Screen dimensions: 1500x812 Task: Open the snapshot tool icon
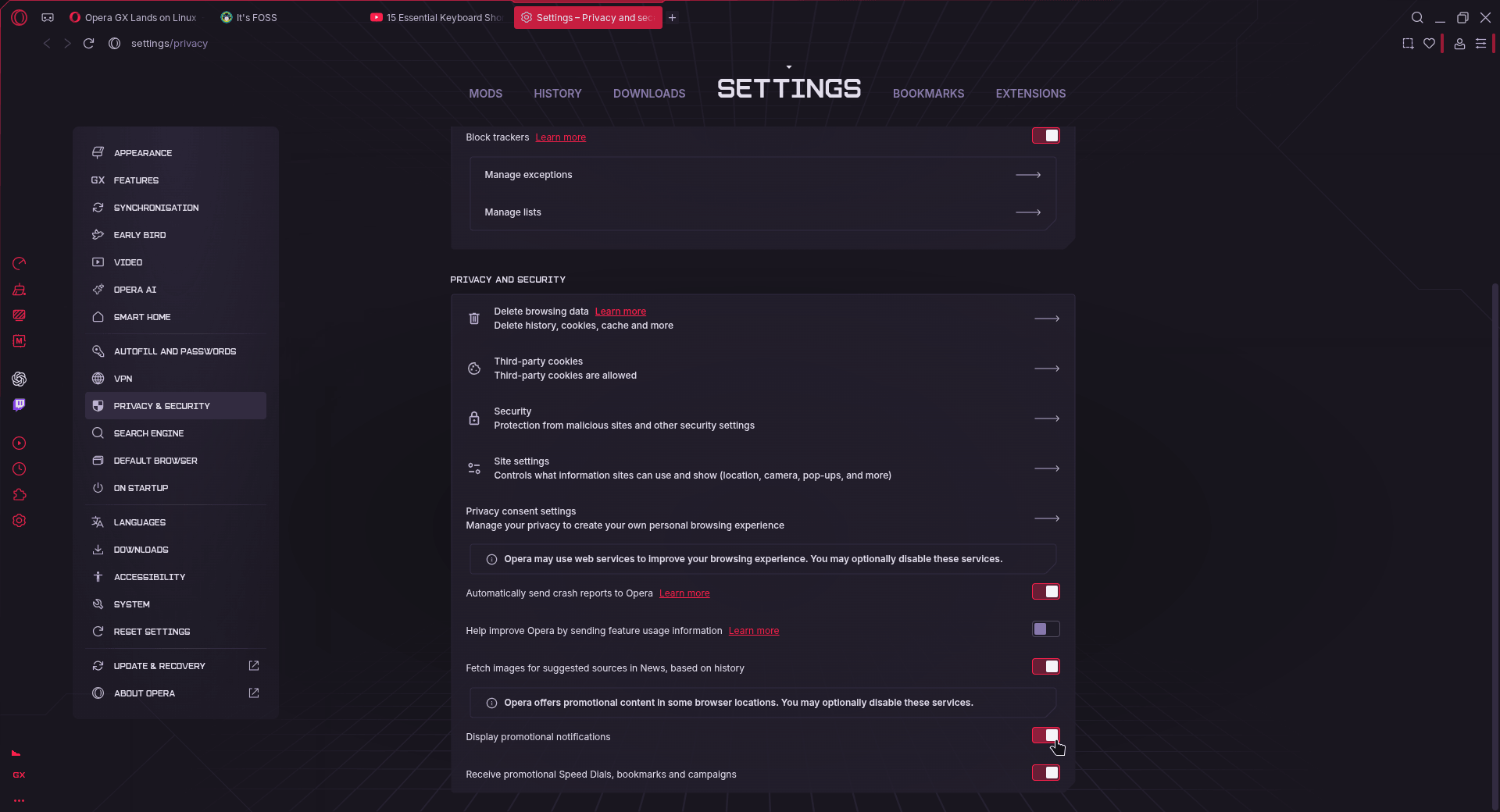(1408, 44)
